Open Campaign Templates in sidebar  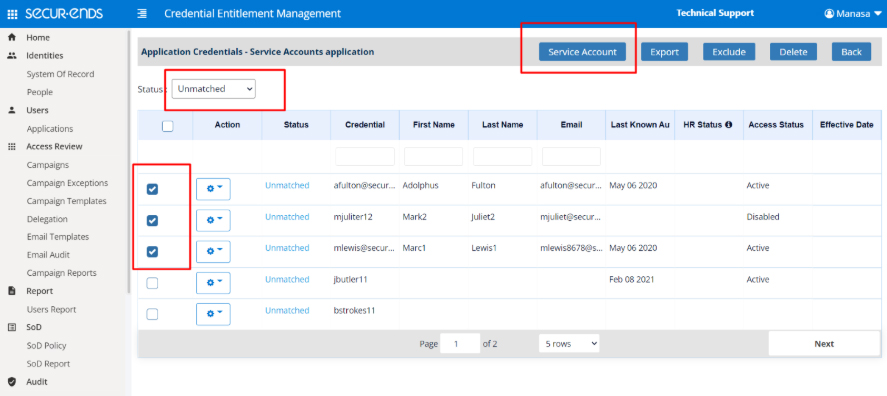point(66,201)
